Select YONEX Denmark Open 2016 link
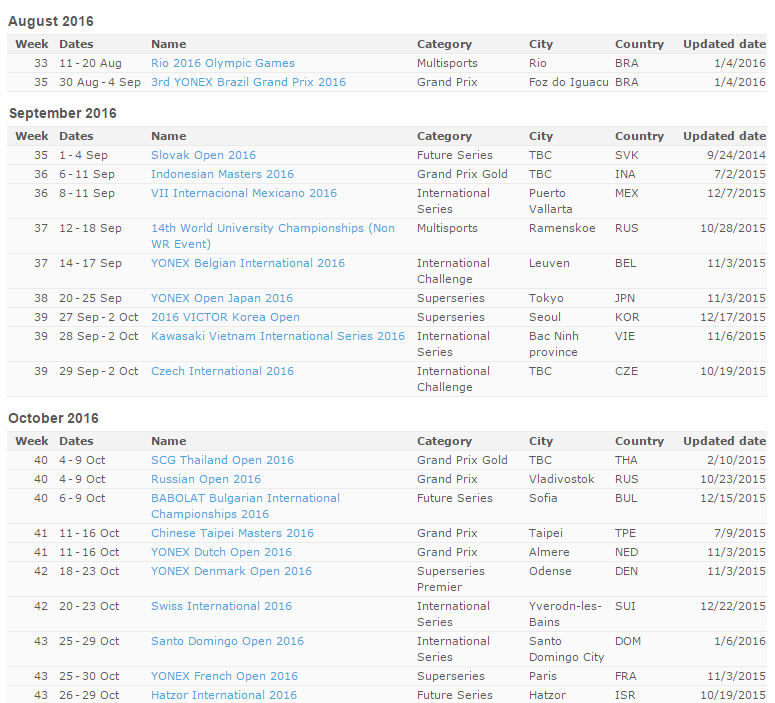This screenshot has width=775, height=703. pos(231,571)
